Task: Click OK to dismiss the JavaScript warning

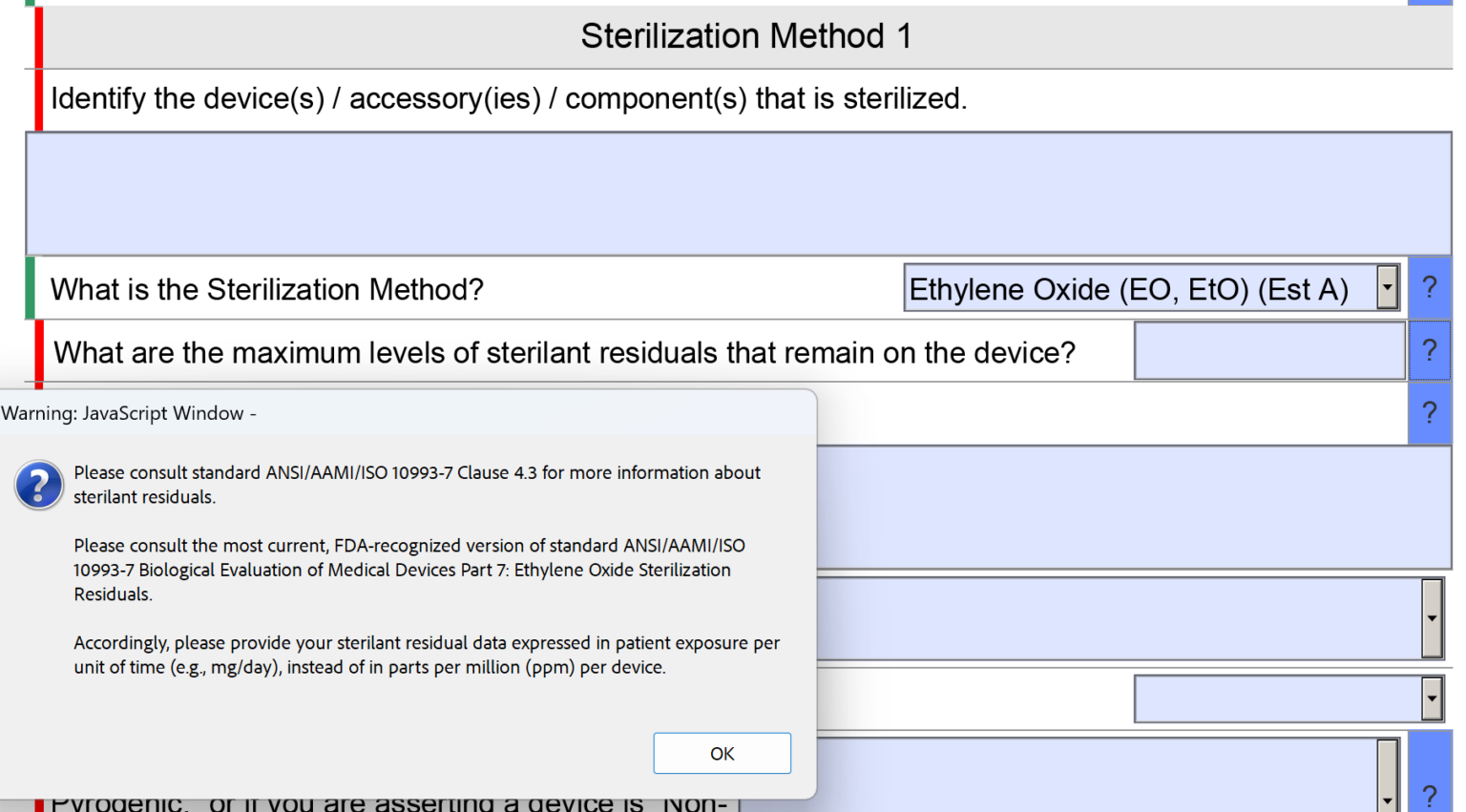Action: (x=722, y=753)
